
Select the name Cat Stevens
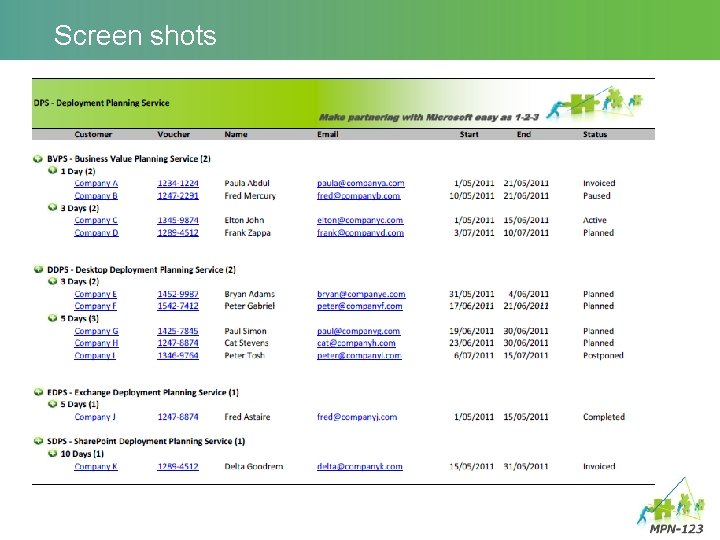[247, 343]
